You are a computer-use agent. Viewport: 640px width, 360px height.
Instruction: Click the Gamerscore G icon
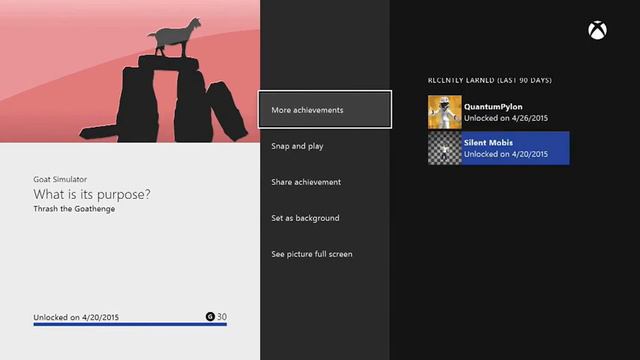tap(210, 316)
